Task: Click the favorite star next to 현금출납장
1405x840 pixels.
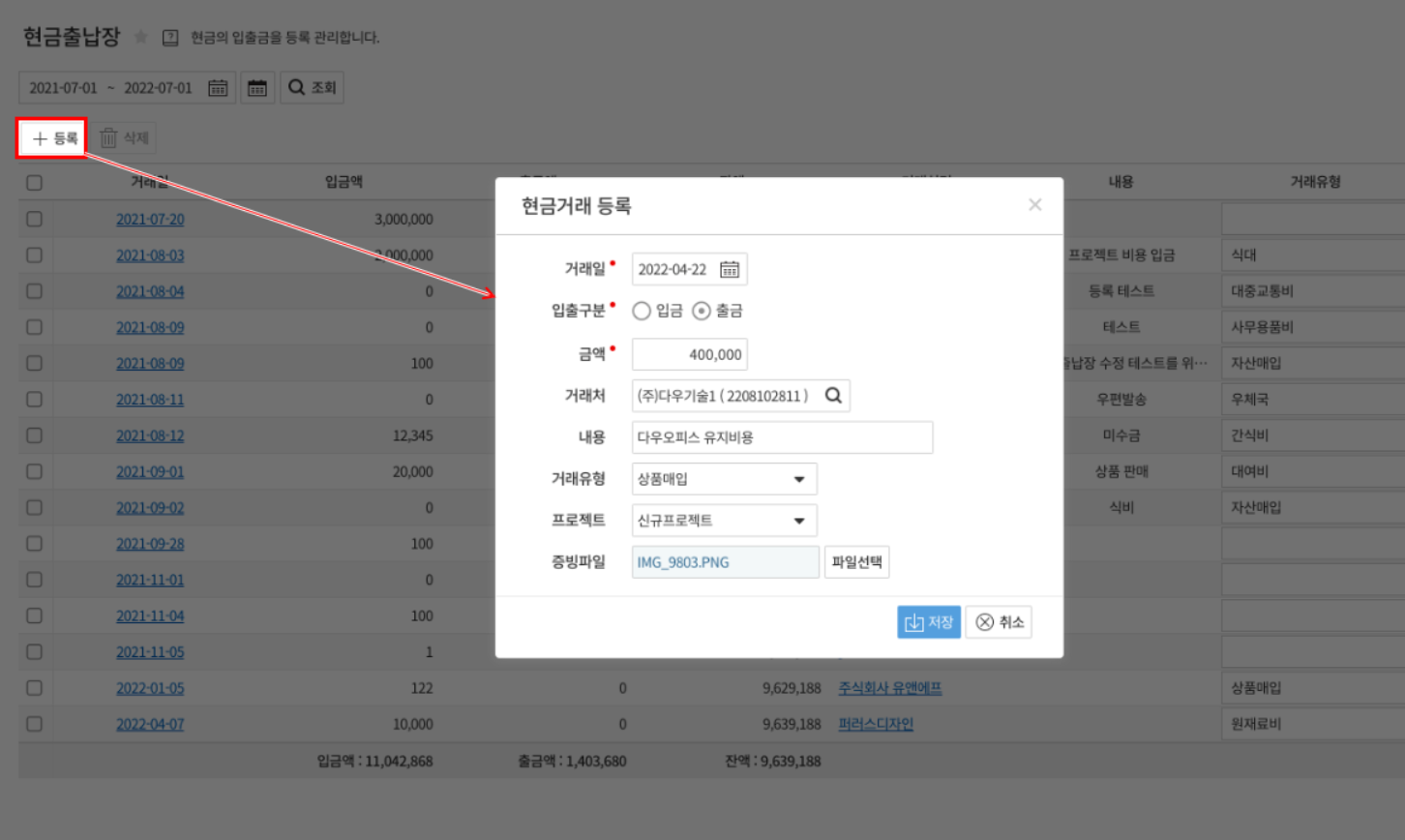Action: point(141,38)
